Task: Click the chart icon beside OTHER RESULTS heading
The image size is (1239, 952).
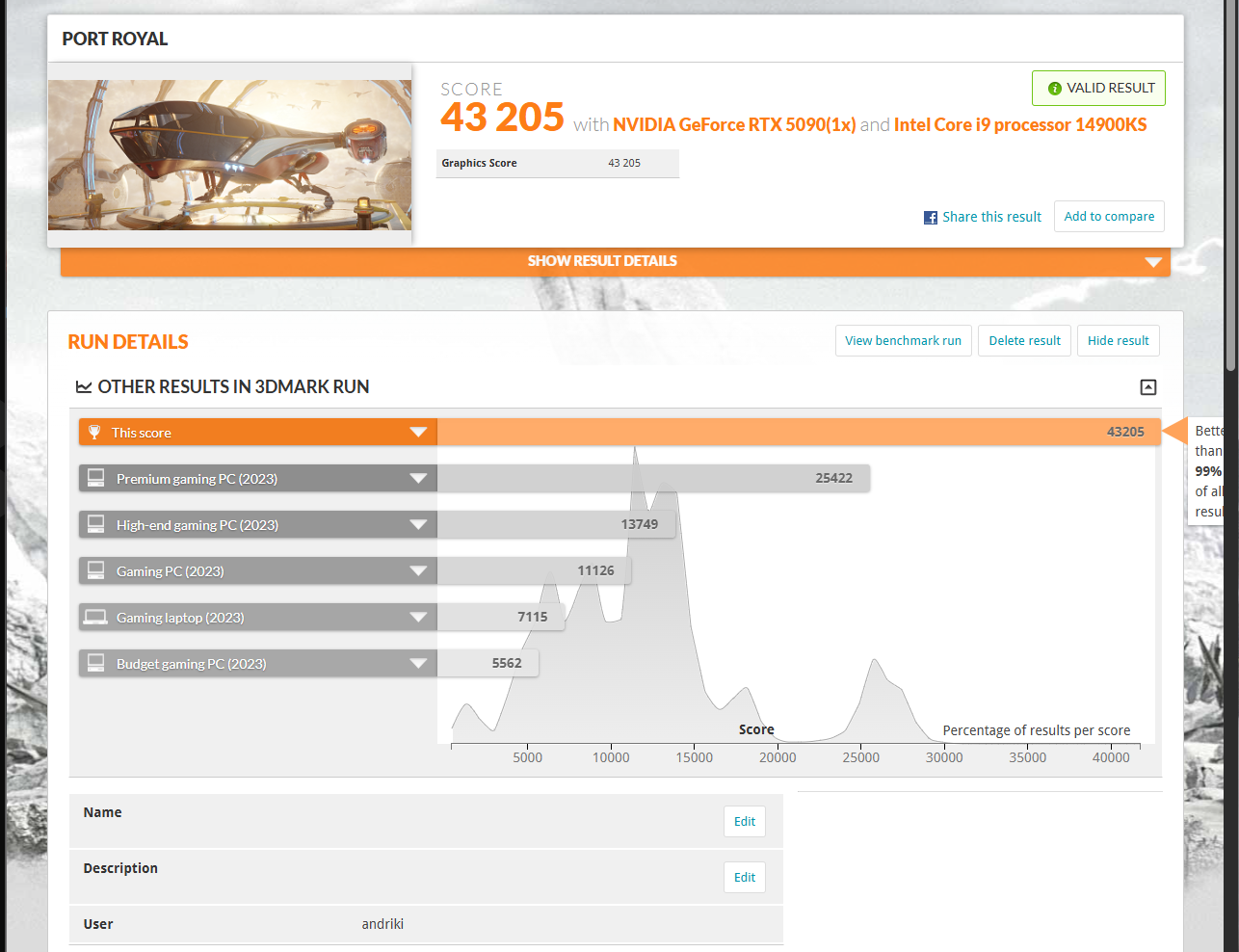Action: [85, 386]
